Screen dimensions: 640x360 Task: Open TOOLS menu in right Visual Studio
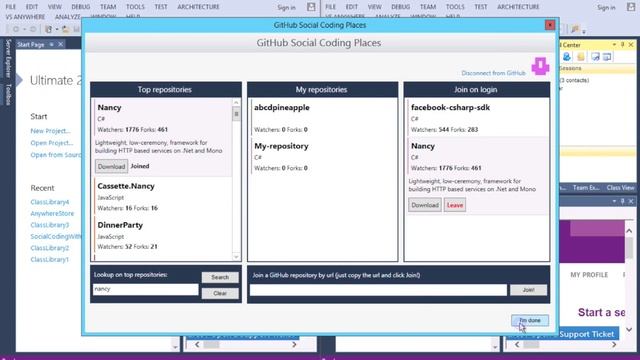pyautogui.click(x=455, y=7)
